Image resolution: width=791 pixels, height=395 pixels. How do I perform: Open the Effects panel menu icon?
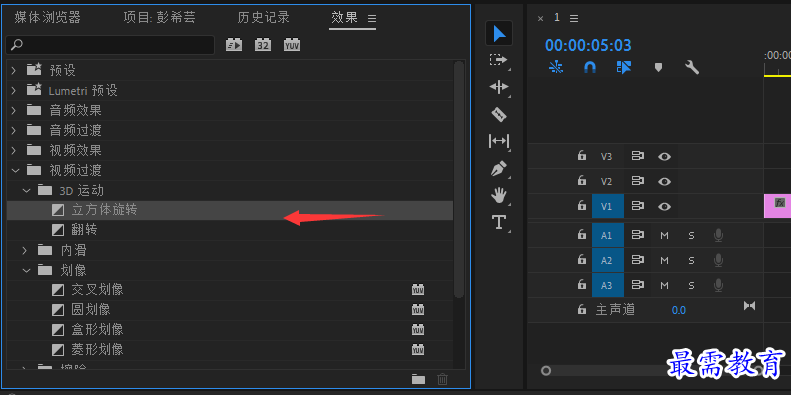(372, 19)
